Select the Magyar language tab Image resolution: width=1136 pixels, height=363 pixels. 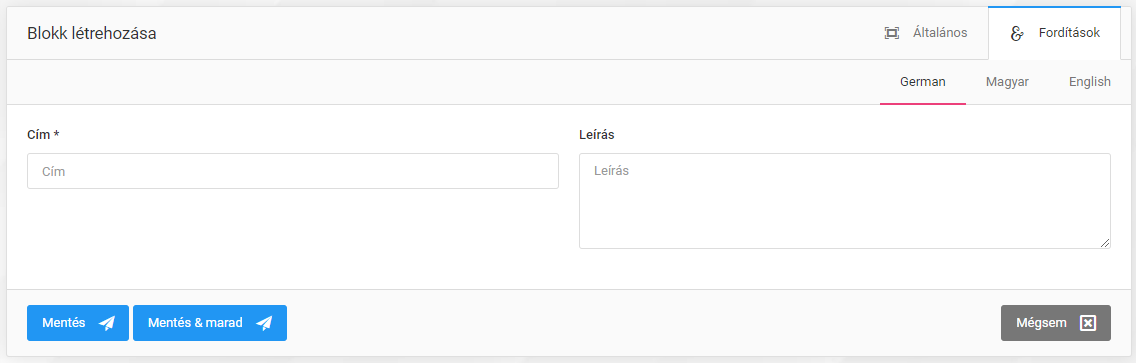pos(1007,82)
